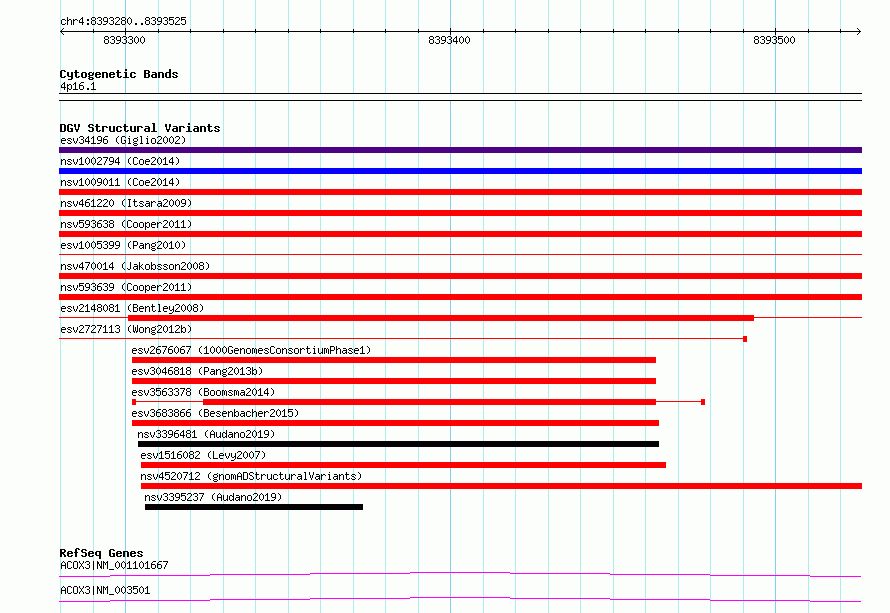Click the chr4:8393280..8393525 region label
The width and height of the screenshot is (890, 613).
(123, 22)
